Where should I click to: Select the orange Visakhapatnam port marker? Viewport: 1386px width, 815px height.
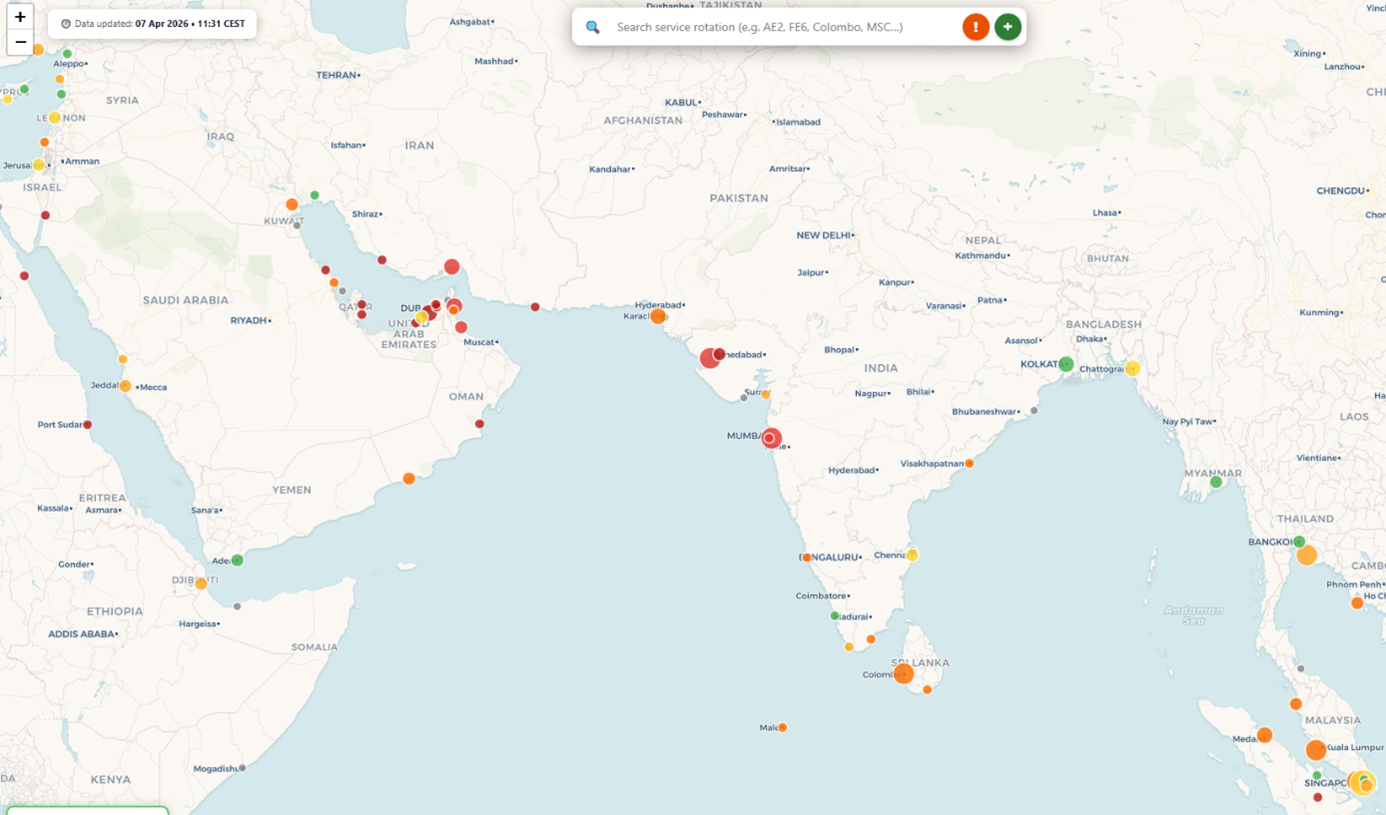(x=969, y=464)
